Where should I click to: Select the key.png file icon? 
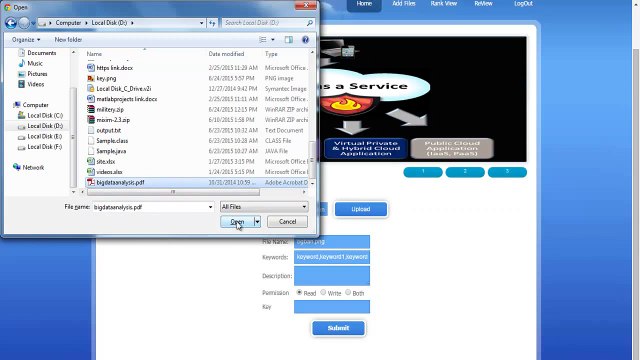tap(91, 78)
